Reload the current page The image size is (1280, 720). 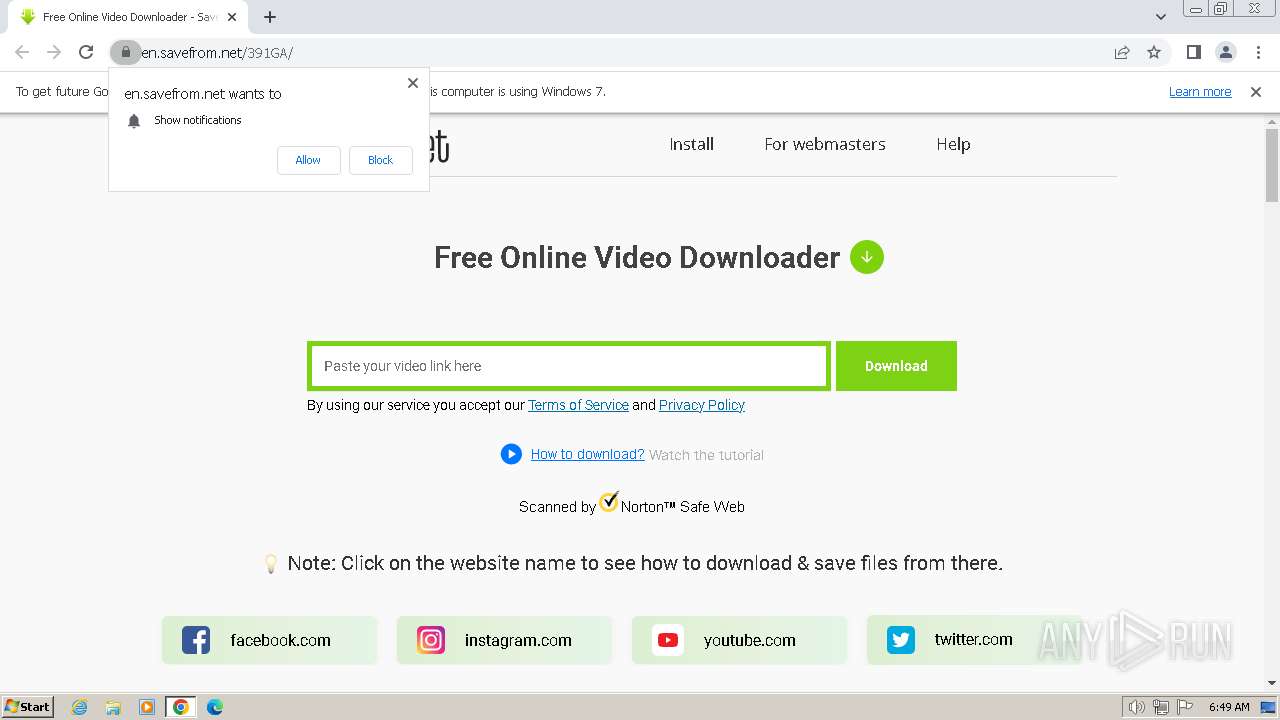click(x=86, y=52)
